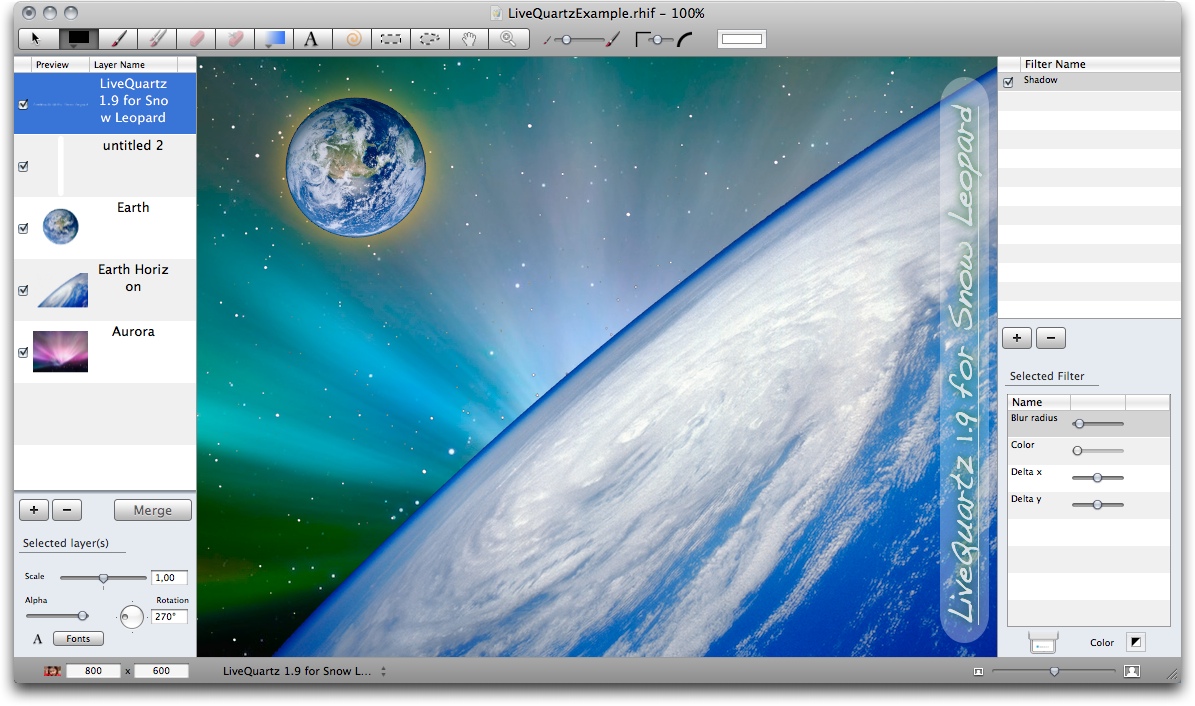Select the text tool letter A
This screenshot has height=706, width=1195.
[x=312, y=39]
